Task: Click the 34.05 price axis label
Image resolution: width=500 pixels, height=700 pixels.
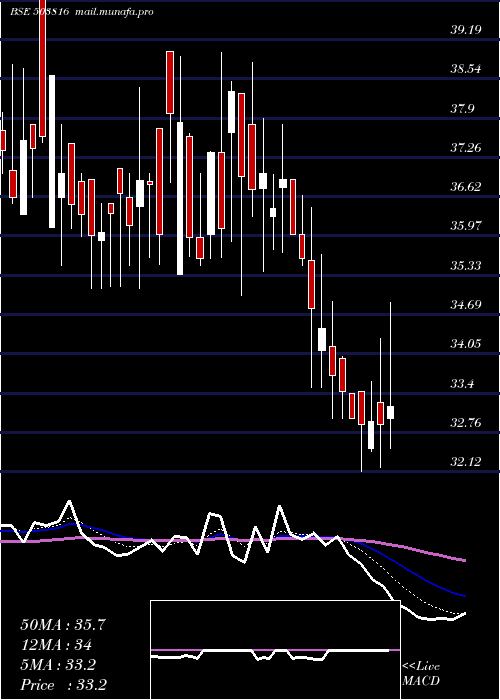Action: 466,344
